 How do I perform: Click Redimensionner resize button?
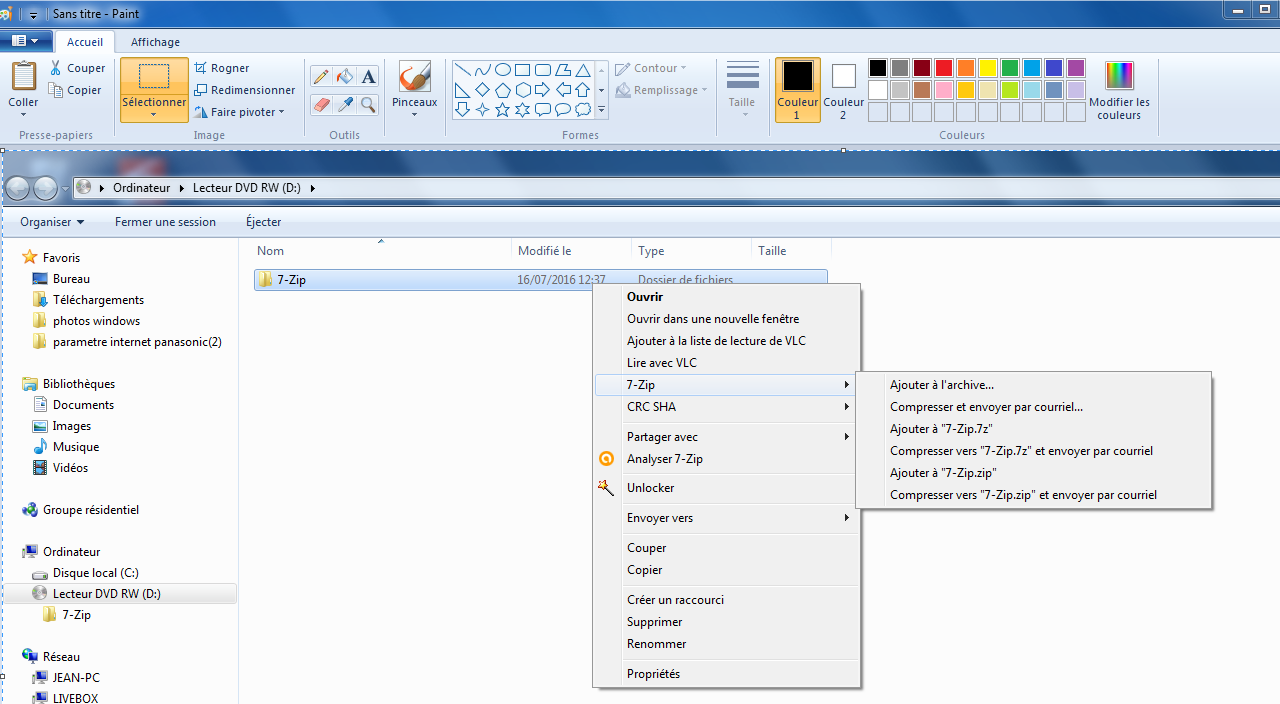pos(244,90)
